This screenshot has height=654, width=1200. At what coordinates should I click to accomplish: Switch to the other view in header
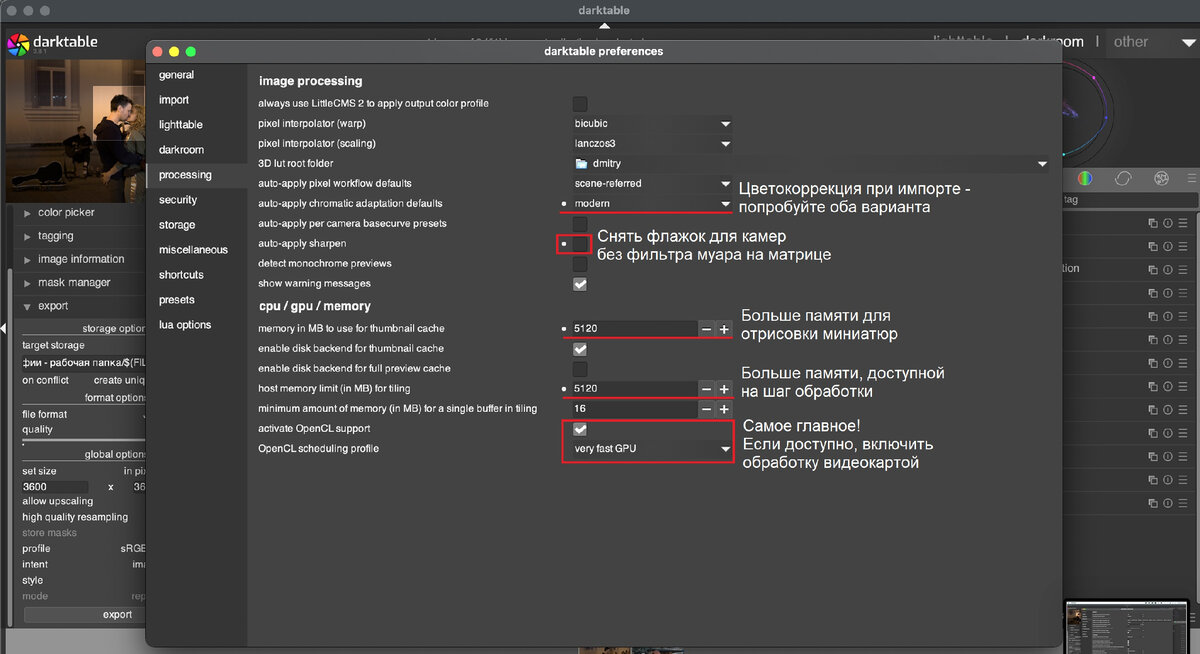(x=1131, y=42)
